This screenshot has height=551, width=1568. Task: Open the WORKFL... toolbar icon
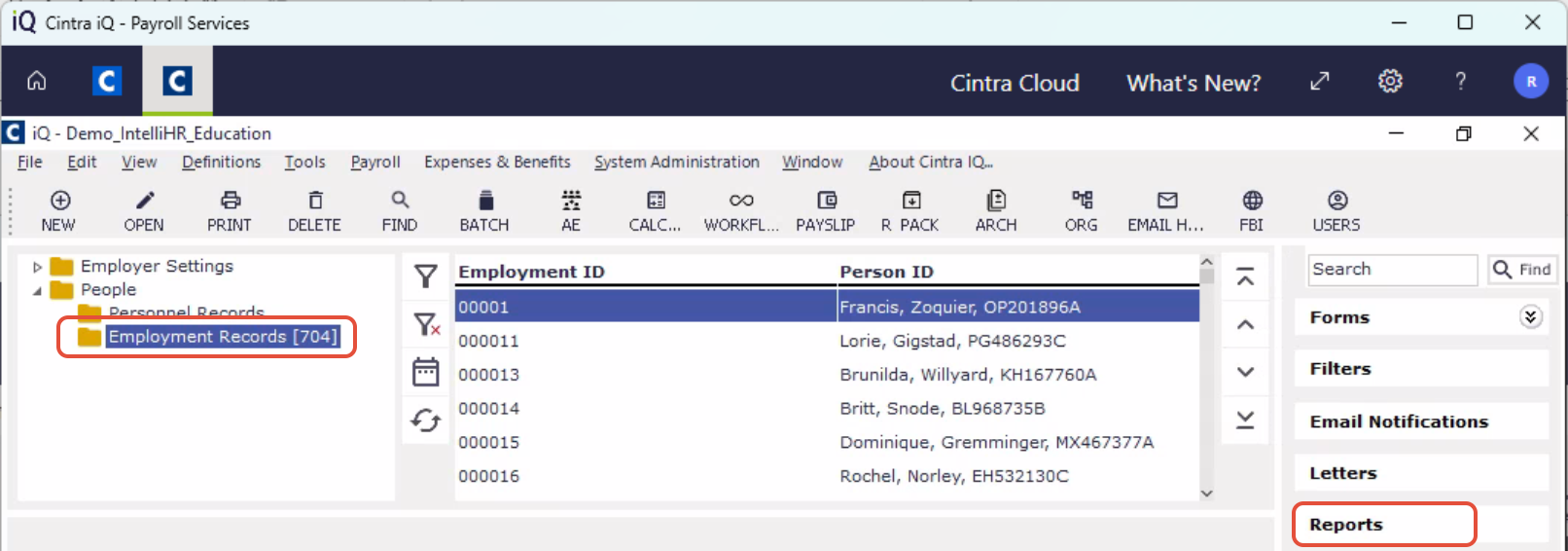point(741,201)
